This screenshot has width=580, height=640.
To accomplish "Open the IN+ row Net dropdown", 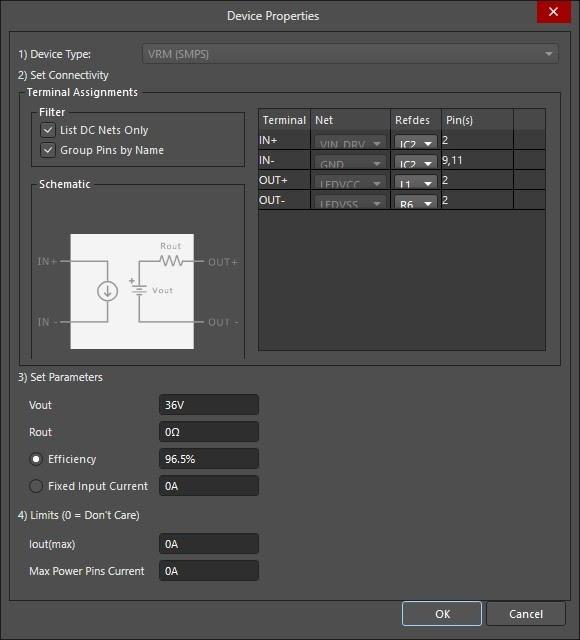I will (x=350, y=142).
